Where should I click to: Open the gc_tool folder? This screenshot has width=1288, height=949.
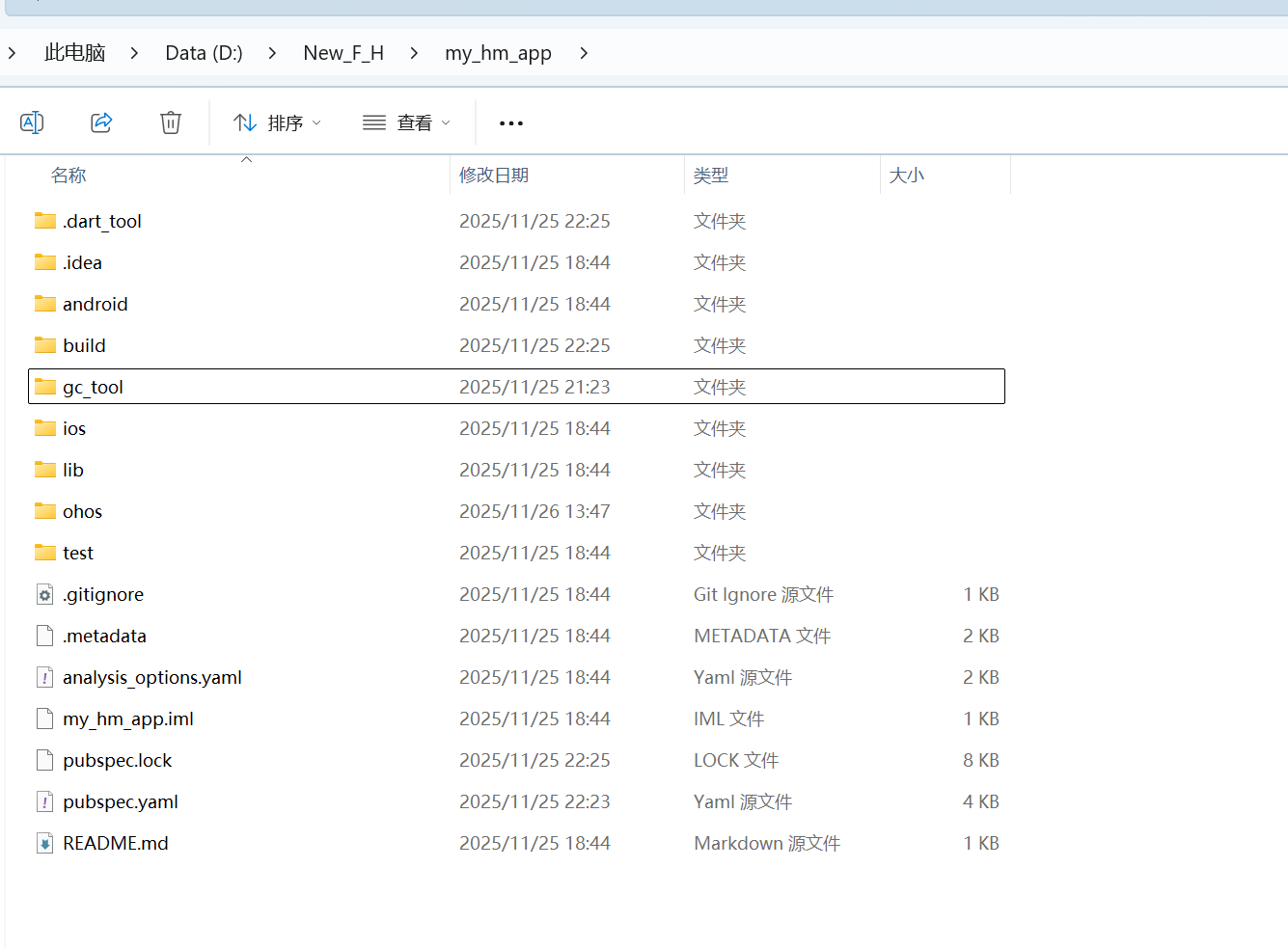point(93,387)
